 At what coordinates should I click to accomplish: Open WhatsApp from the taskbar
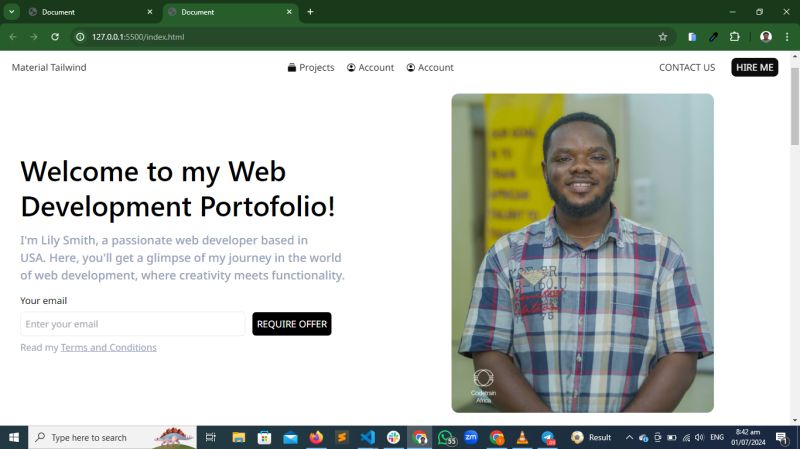point(445,437)
